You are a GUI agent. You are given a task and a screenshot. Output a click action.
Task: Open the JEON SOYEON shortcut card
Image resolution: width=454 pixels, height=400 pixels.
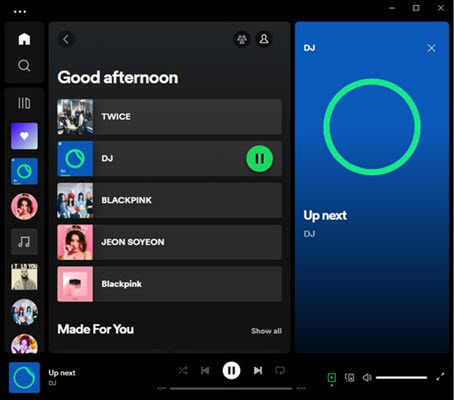point(169,242)
